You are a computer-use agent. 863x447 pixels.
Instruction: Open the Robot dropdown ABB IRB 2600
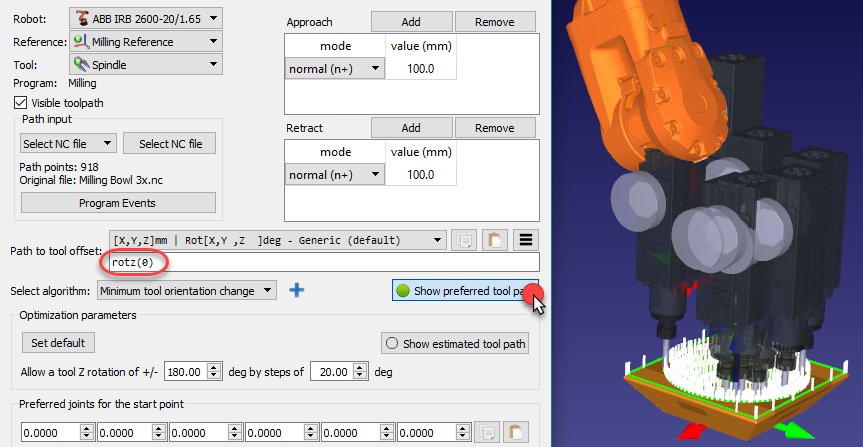[146, 17]
